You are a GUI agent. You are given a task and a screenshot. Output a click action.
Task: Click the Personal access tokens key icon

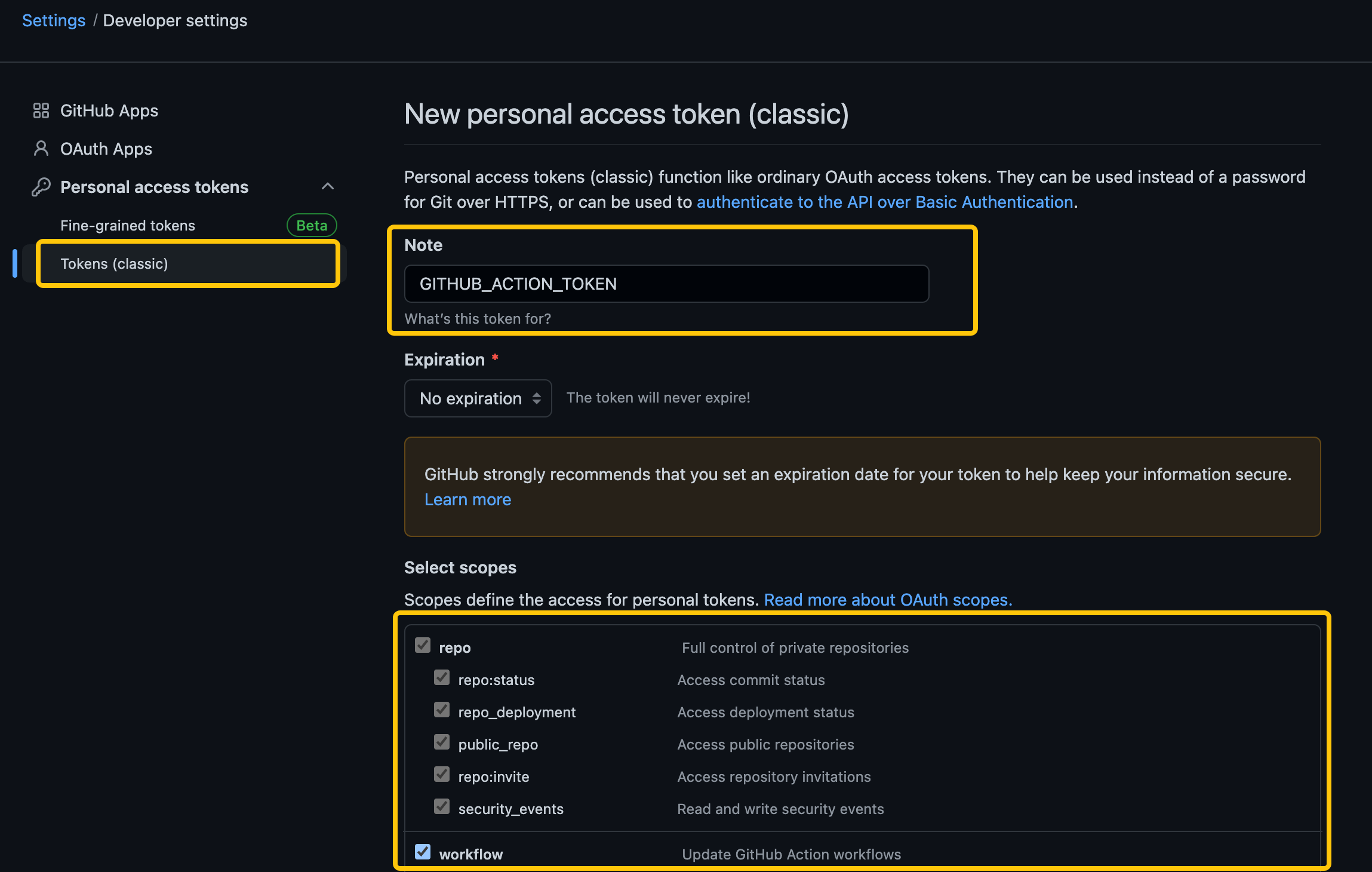(x=41, y=186)
